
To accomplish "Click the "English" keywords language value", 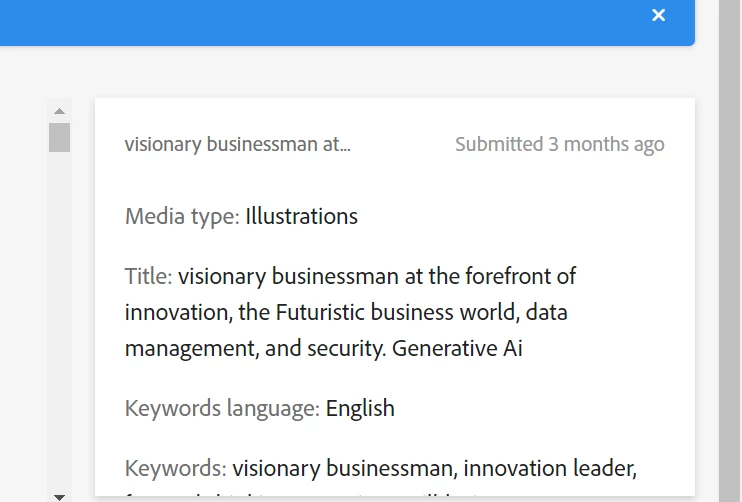I will 360,408.
